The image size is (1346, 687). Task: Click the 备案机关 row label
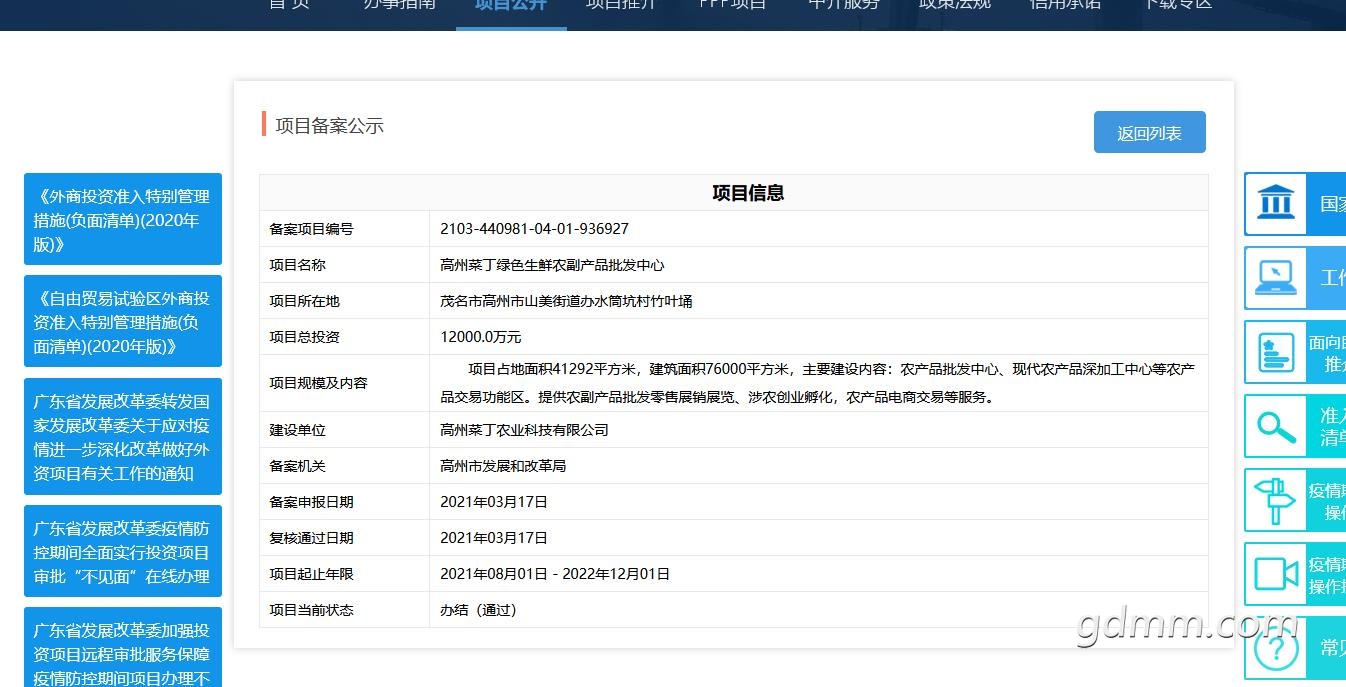click(297, 466)
